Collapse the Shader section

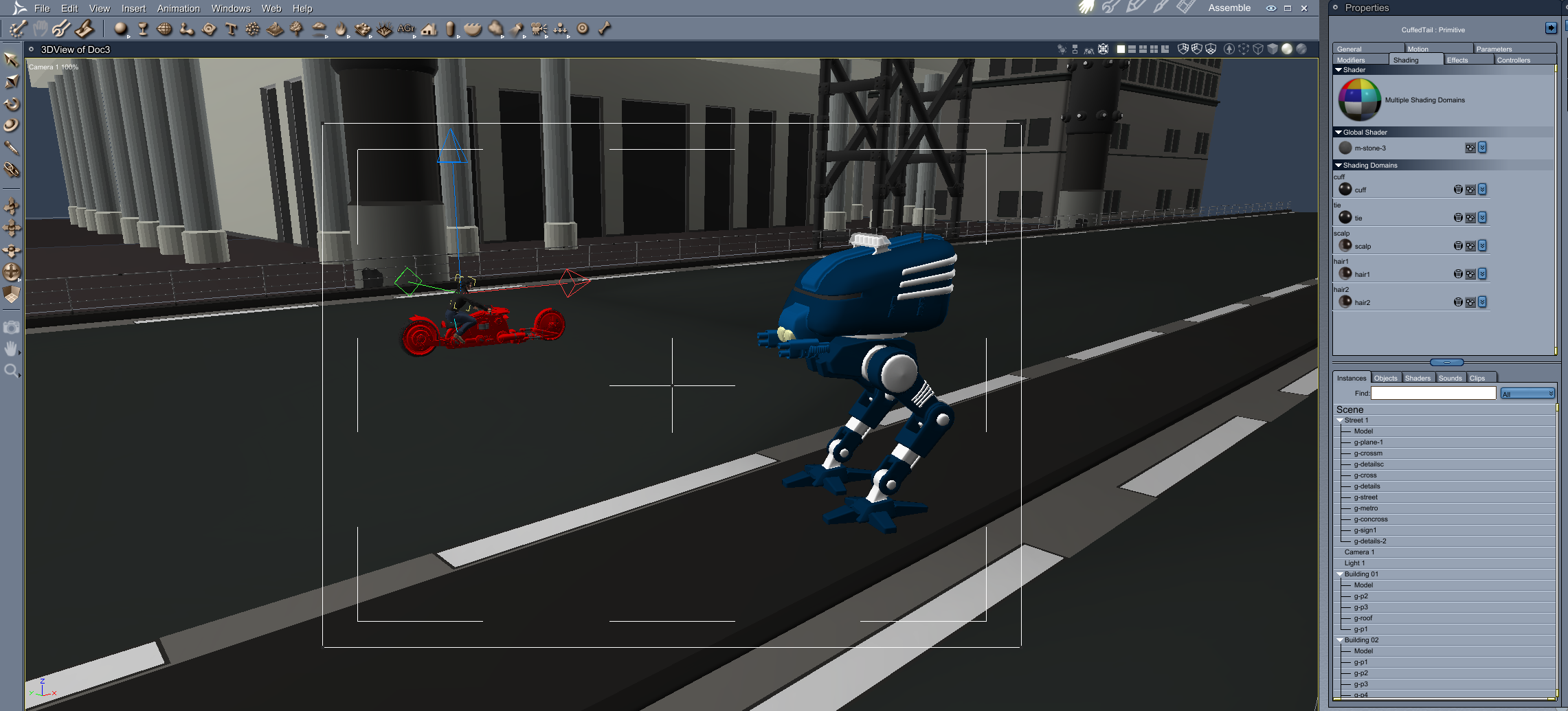click(1339, 70)
